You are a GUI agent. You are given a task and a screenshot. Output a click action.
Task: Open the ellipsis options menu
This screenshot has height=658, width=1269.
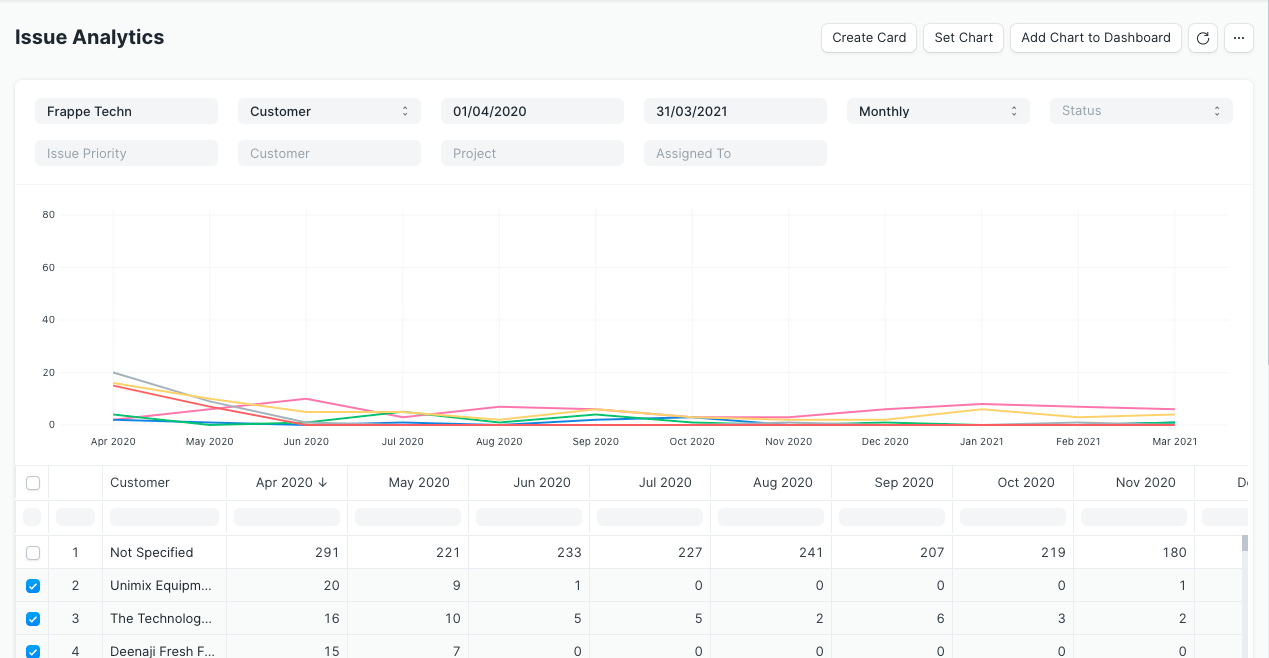click(x=1238, y=37)
